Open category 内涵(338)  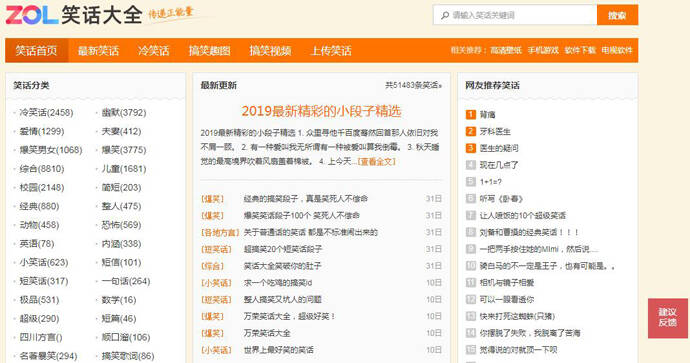click(x=121, y=244)
